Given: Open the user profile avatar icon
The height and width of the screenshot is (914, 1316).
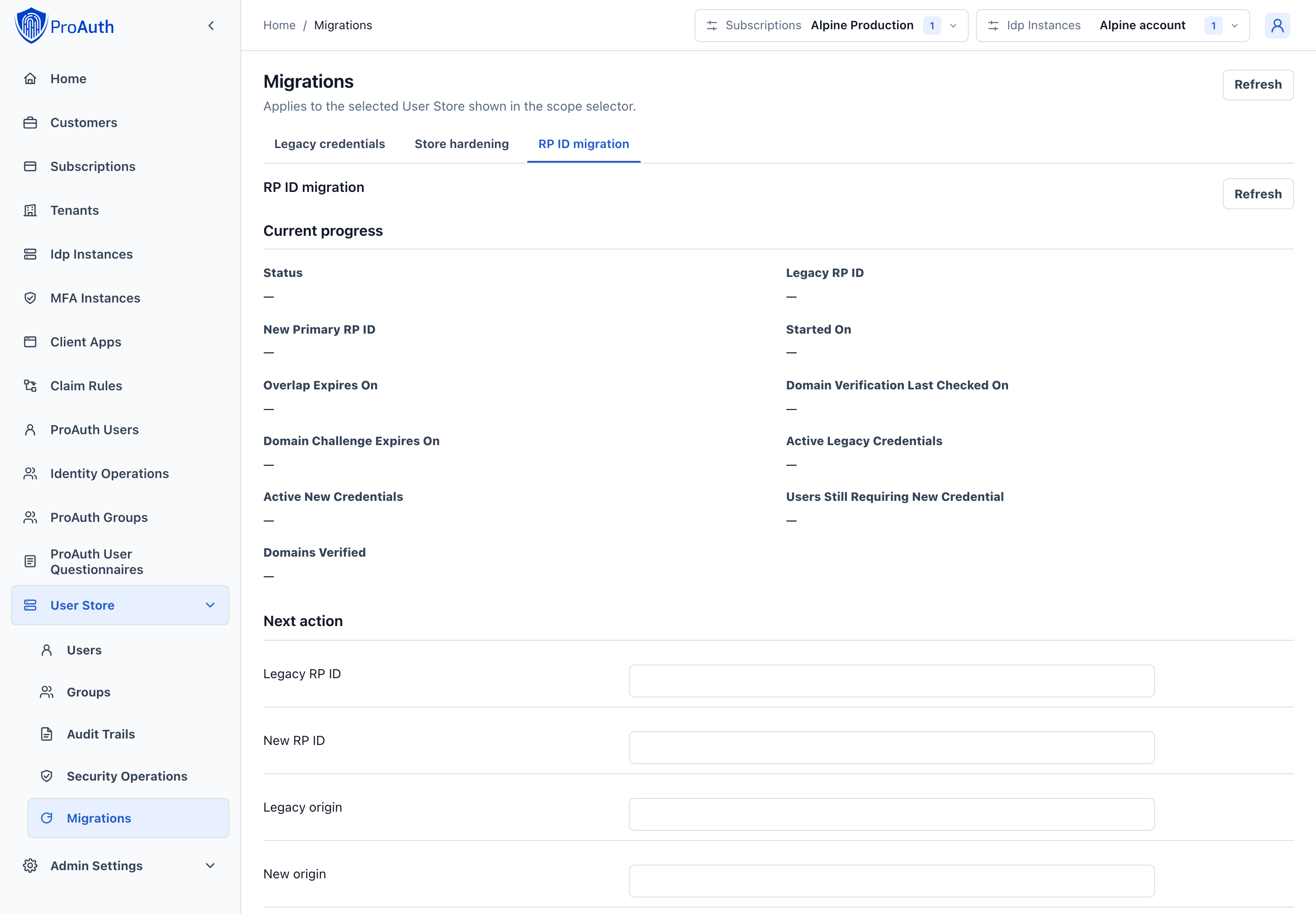Looking at the screenshot, I should pyautogui.click(x=1277, y=26).
